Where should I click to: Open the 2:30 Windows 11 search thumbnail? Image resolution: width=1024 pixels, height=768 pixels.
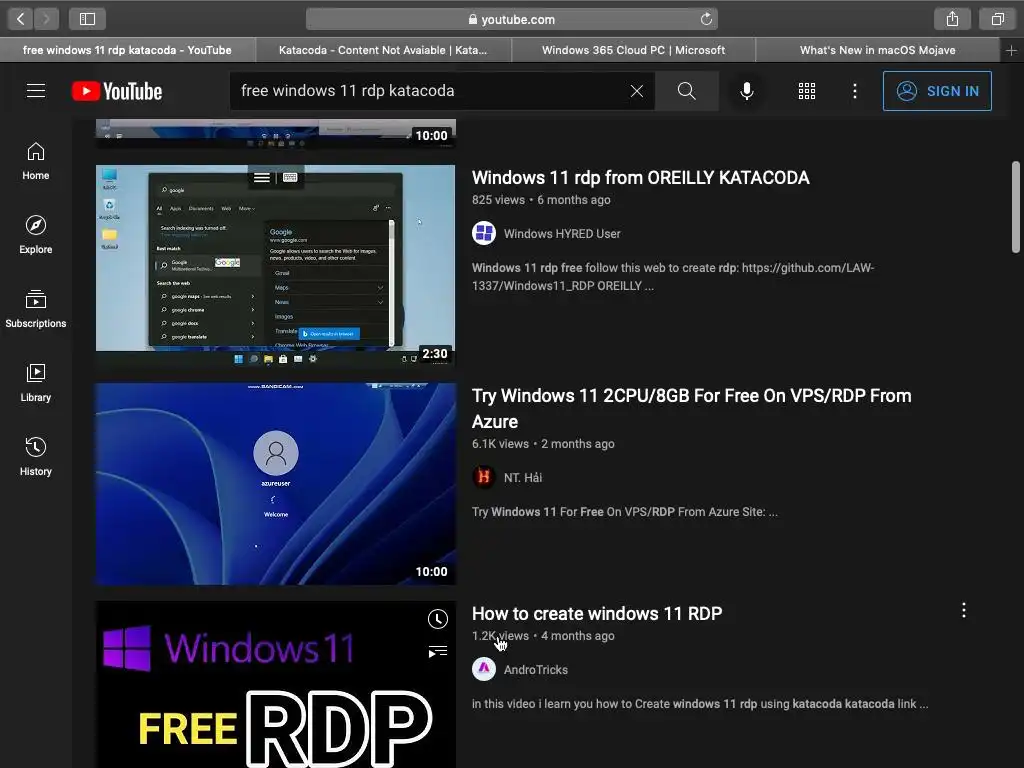276,266
